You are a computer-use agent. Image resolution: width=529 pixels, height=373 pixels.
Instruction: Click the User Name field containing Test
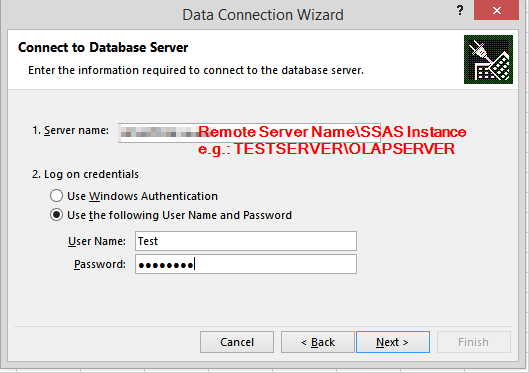(x=246, y=241)
